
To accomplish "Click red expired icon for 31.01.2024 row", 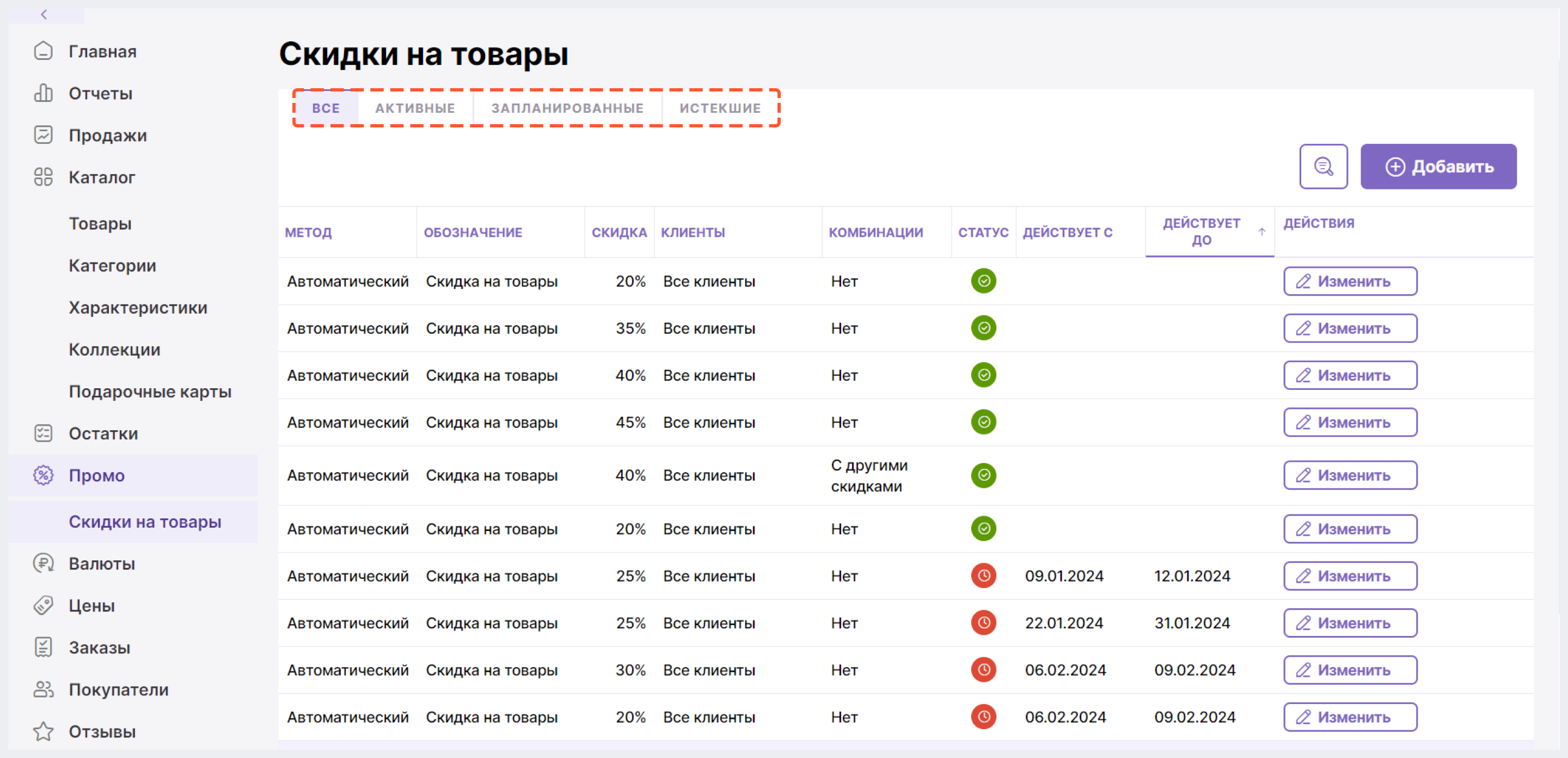I will point(983,623).
